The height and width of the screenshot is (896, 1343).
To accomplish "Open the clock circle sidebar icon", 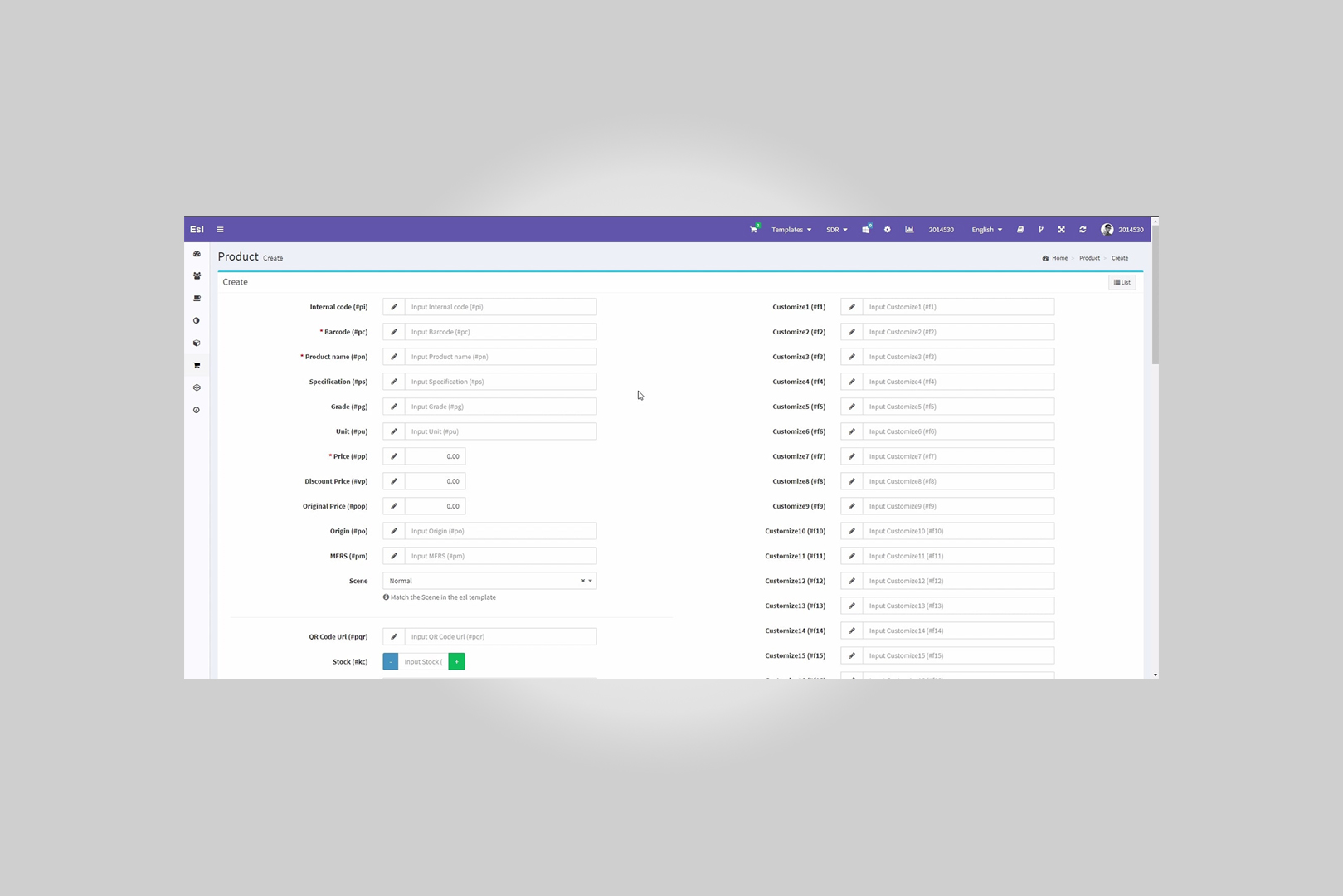I will [197, 410].
